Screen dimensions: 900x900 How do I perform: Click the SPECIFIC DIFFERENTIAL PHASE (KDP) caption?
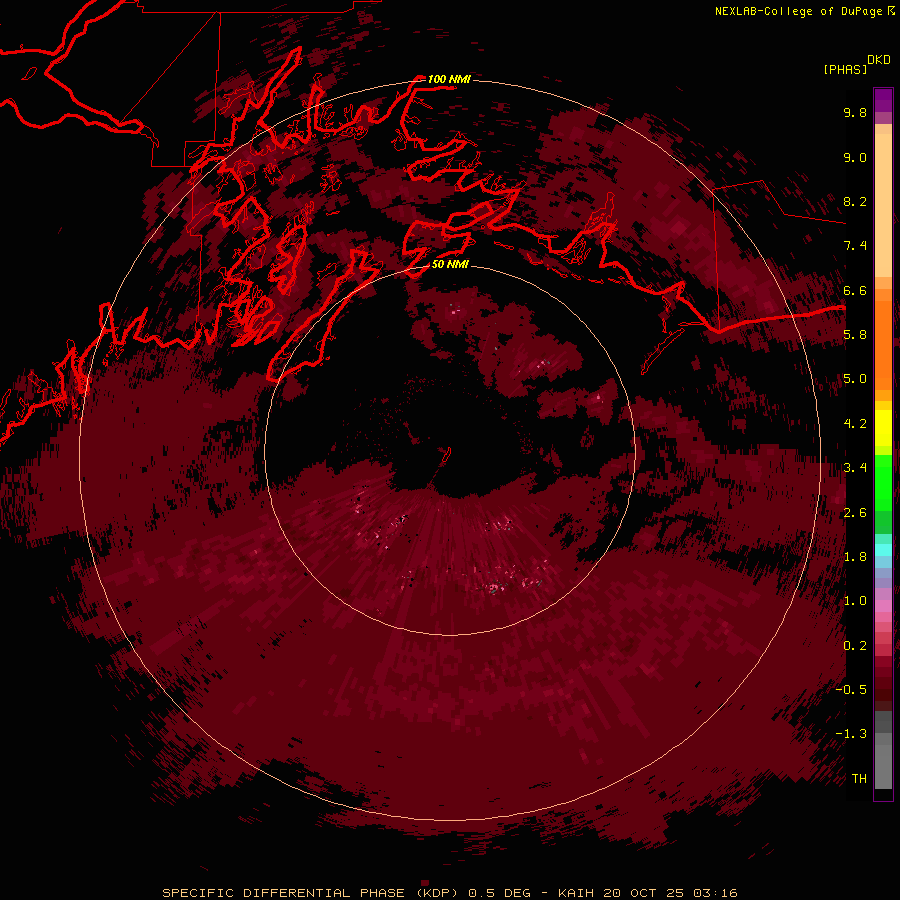(x=311, y=893)
